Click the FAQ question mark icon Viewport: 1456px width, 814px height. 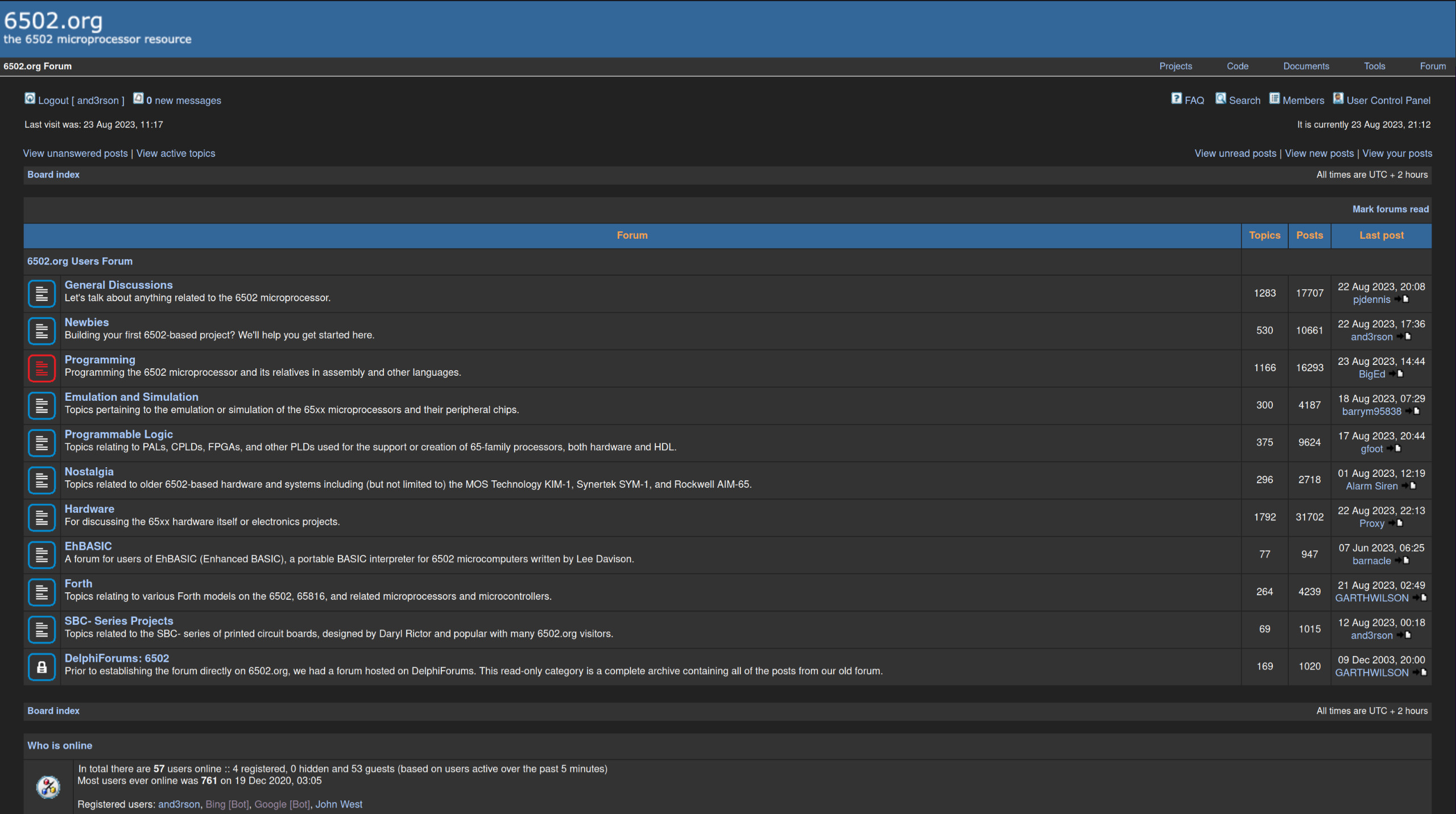coord(1176,99)
